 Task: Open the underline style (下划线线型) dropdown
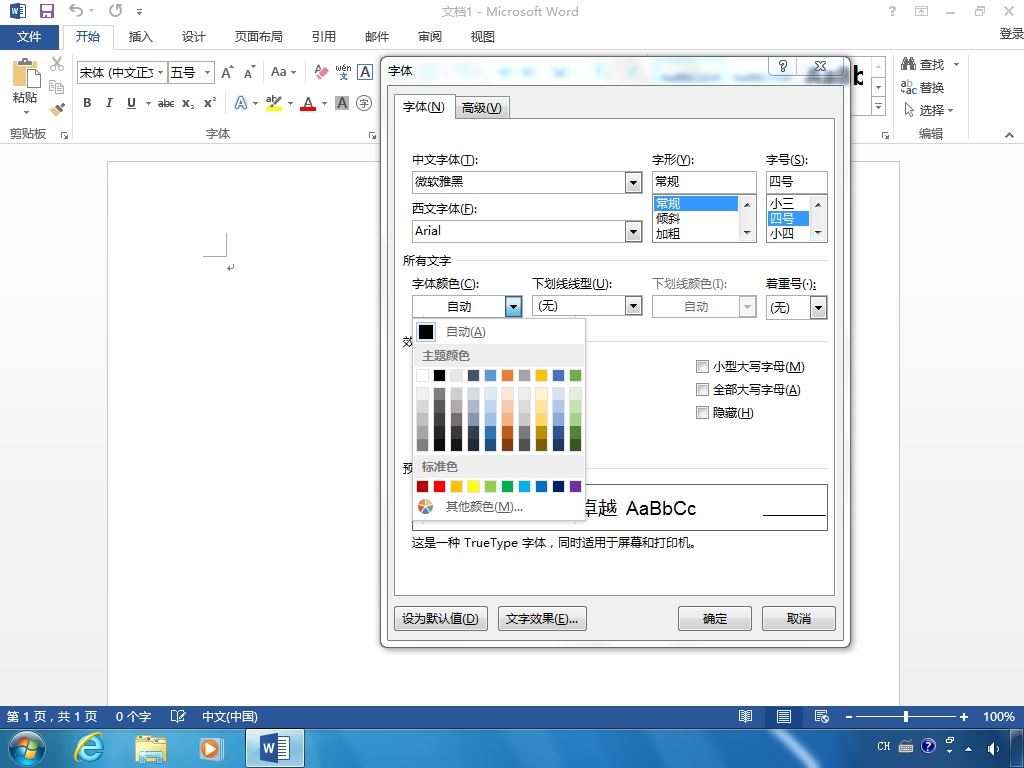pos(633,306)
